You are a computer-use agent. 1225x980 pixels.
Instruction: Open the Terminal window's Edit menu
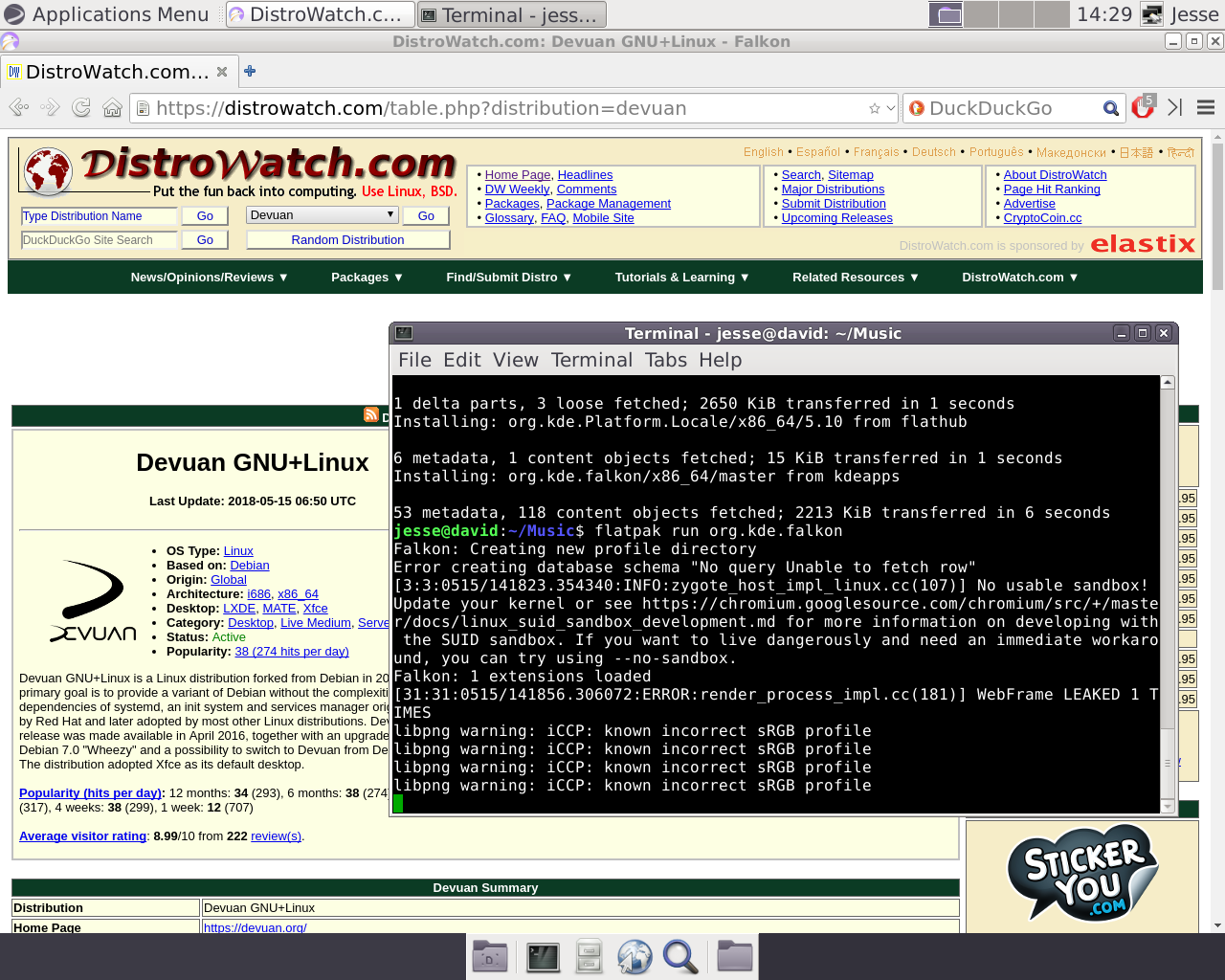(x=462, y=360)
